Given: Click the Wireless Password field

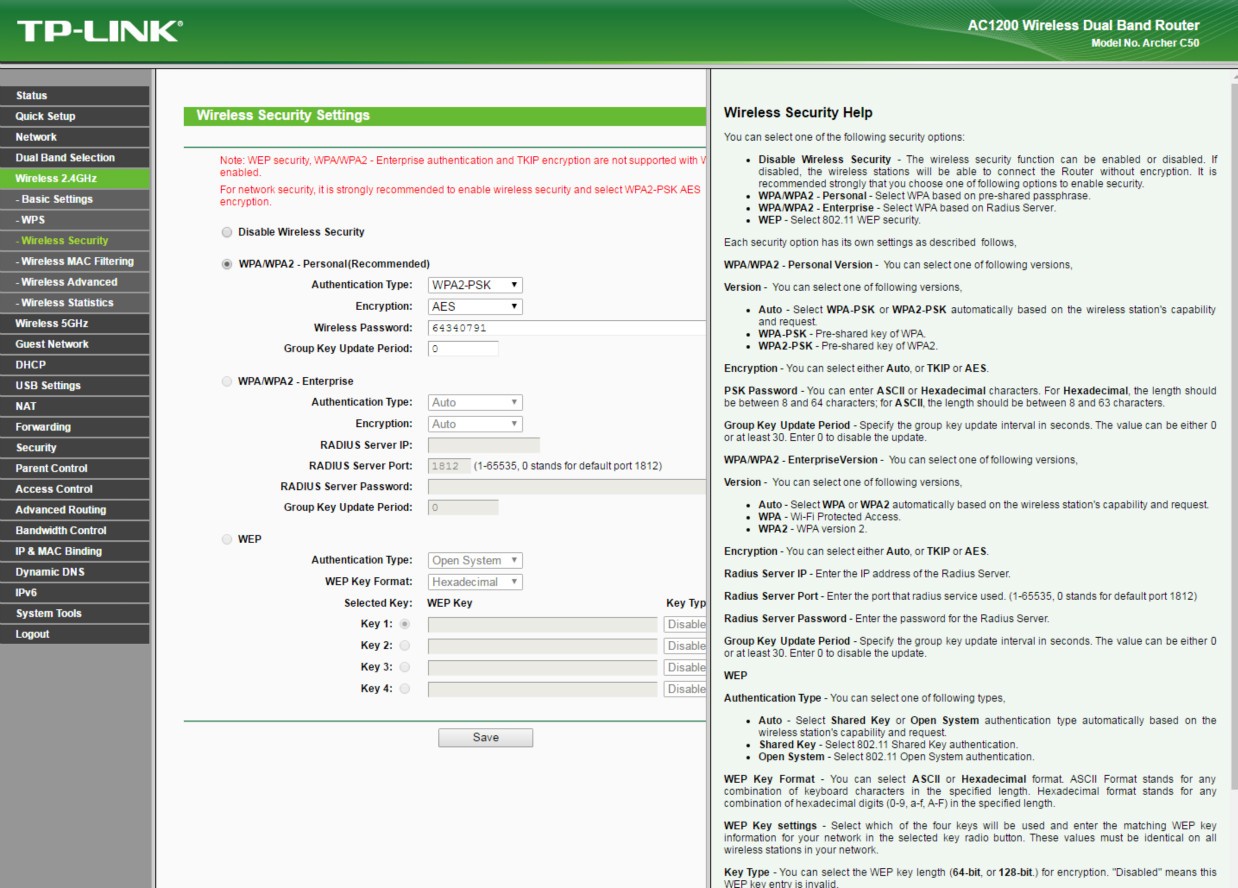Looking at the screenshot, I should point(566,328).
